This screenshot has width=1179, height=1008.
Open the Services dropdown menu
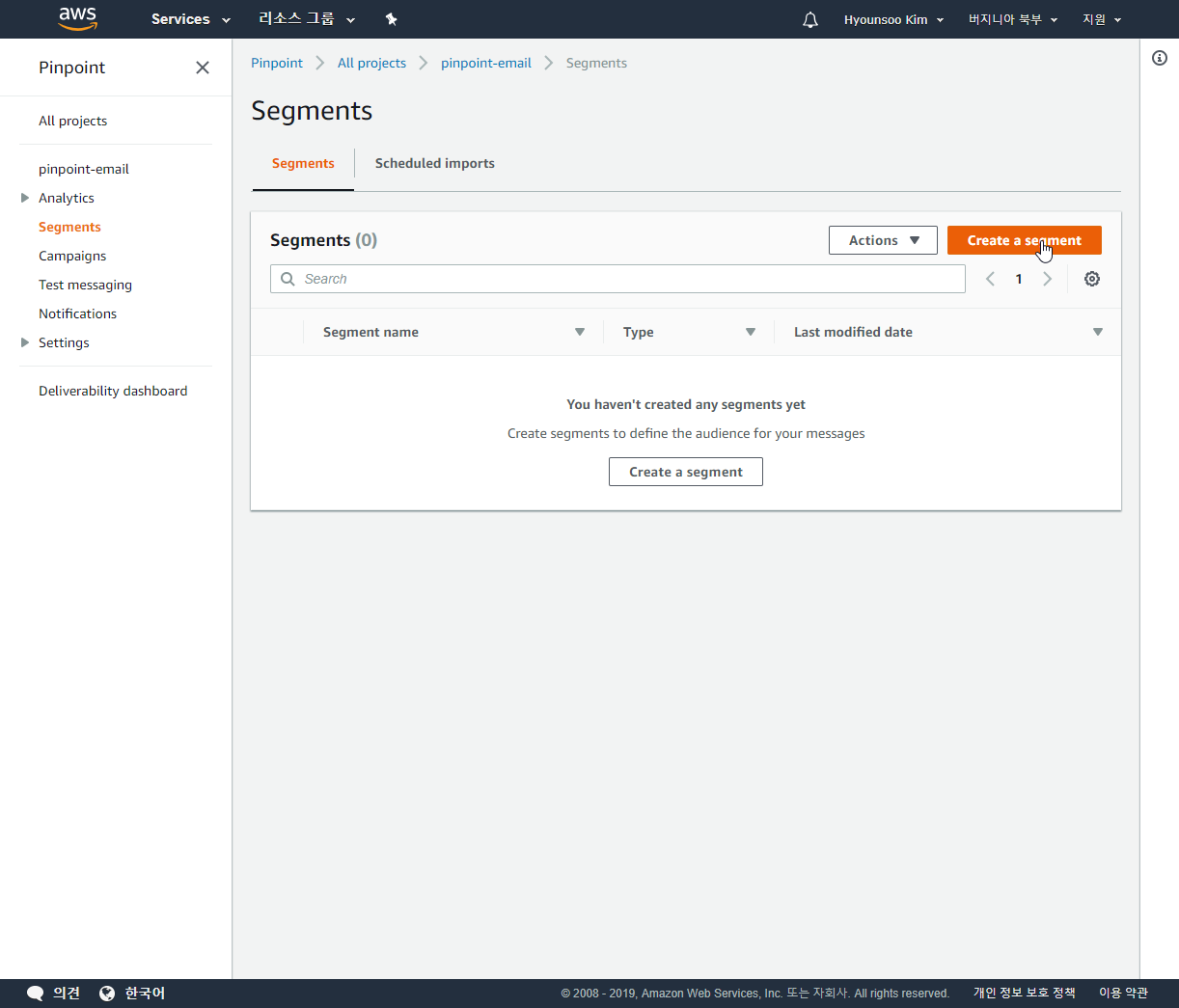click(191, 19)
